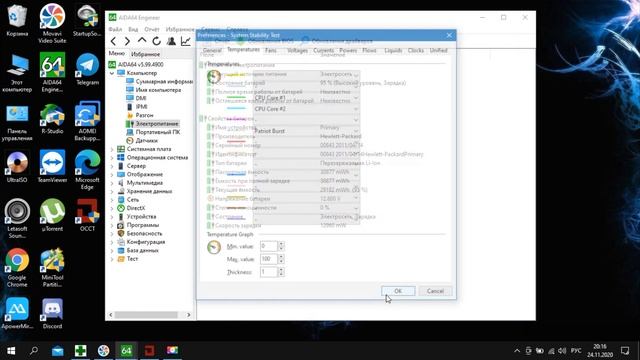640x360 pixels.
Task: Open Movavi Video Suite desktop icon
Action: [x=52, y=24]
